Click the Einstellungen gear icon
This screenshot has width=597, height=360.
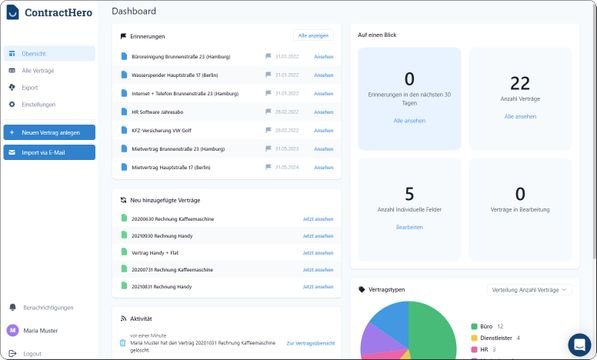click(12, 104)
